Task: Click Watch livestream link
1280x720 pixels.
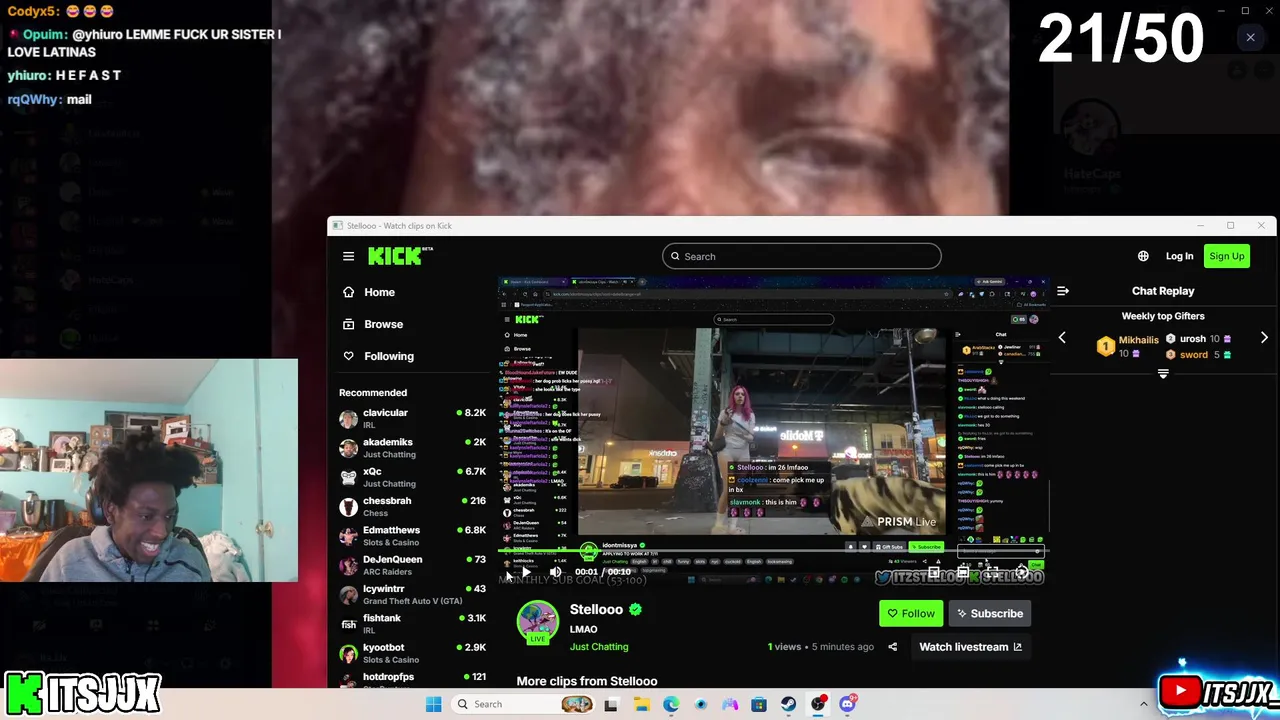Action: 970,647
